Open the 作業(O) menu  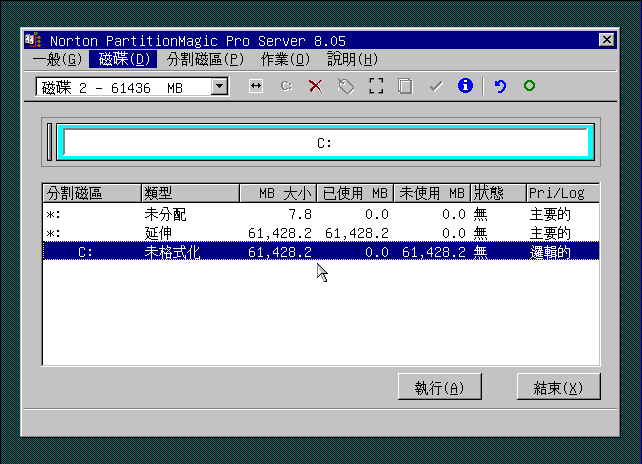pyautogui.click(x=284, y=59)
